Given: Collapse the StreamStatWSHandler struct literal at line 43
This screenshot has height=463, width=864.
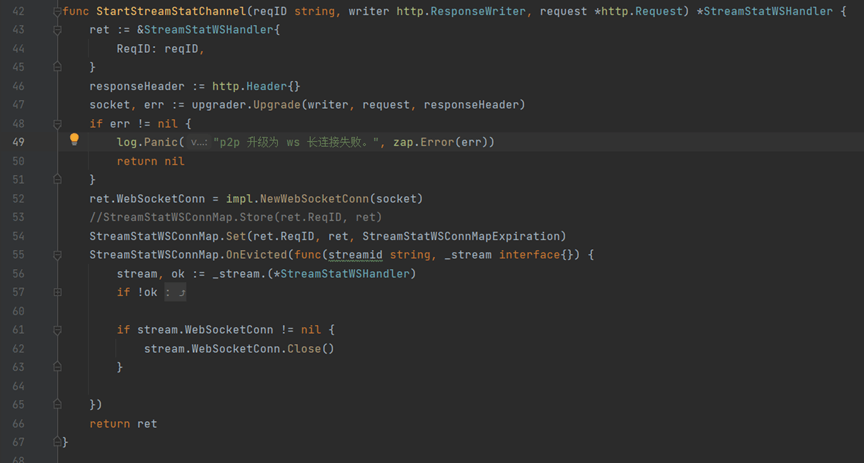Looking at the screenshot, I should click(x=57, y=30).
